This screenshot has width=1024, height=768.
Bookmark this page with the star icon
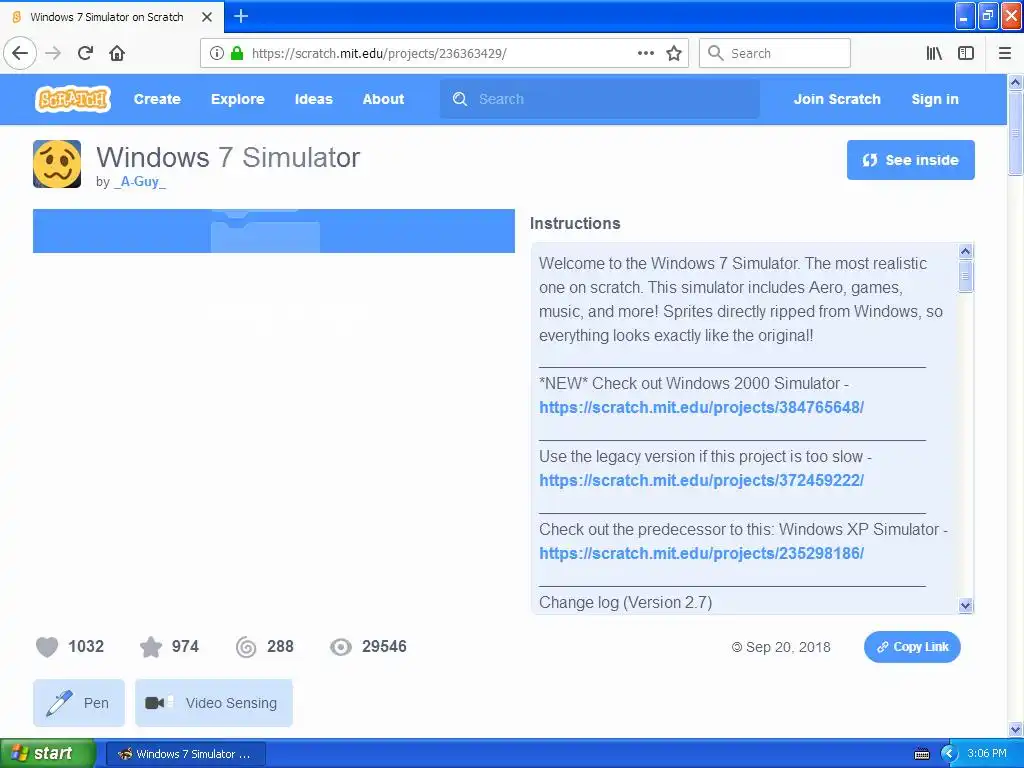674,53
